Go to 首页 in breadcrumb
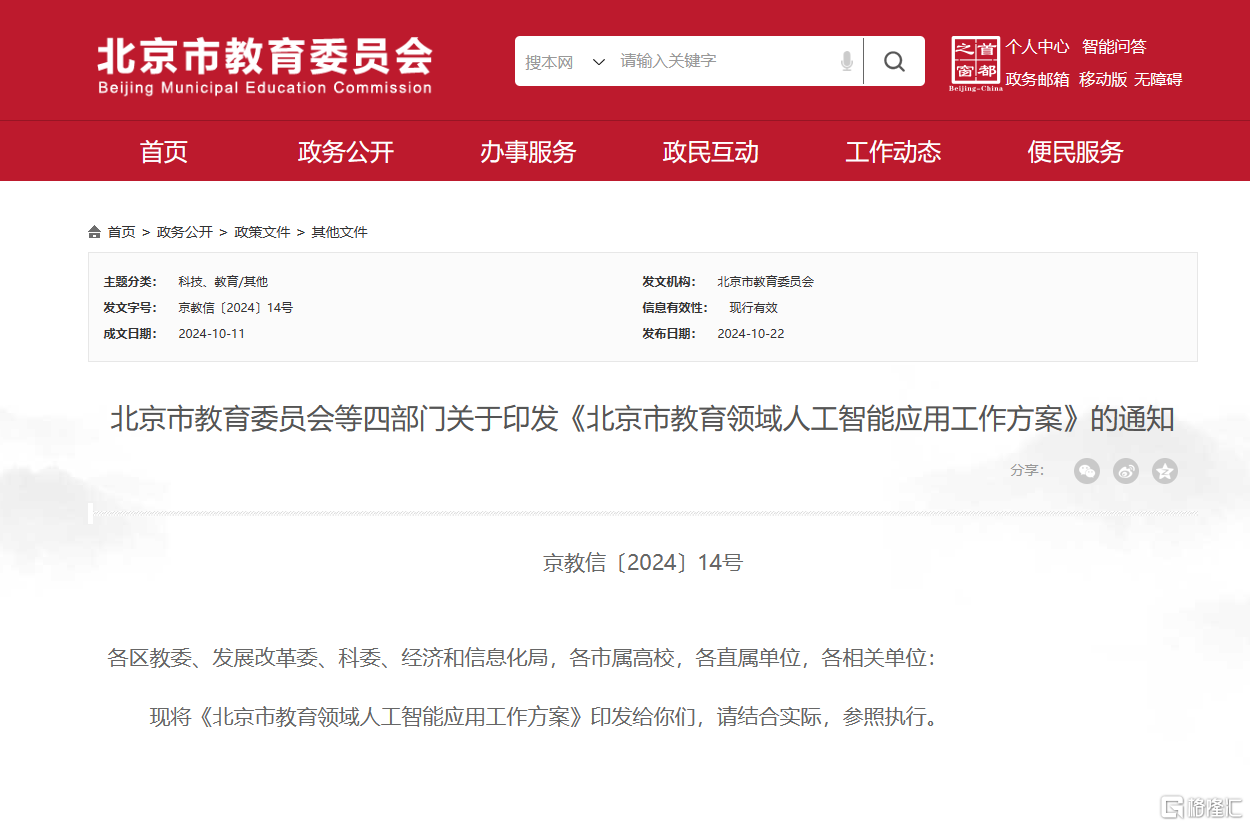The height and width of the screenshot is (827, 1250). [122, 232]
